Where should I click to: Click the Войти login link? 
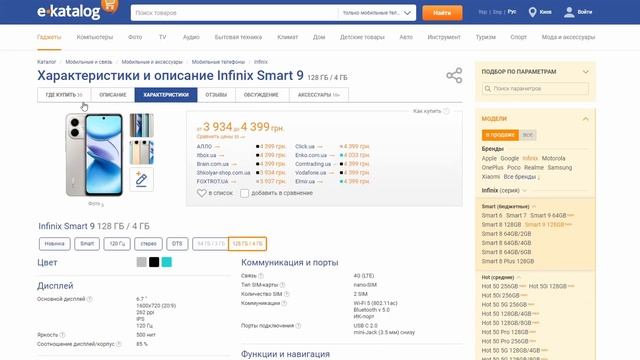[x=585, y=12]
